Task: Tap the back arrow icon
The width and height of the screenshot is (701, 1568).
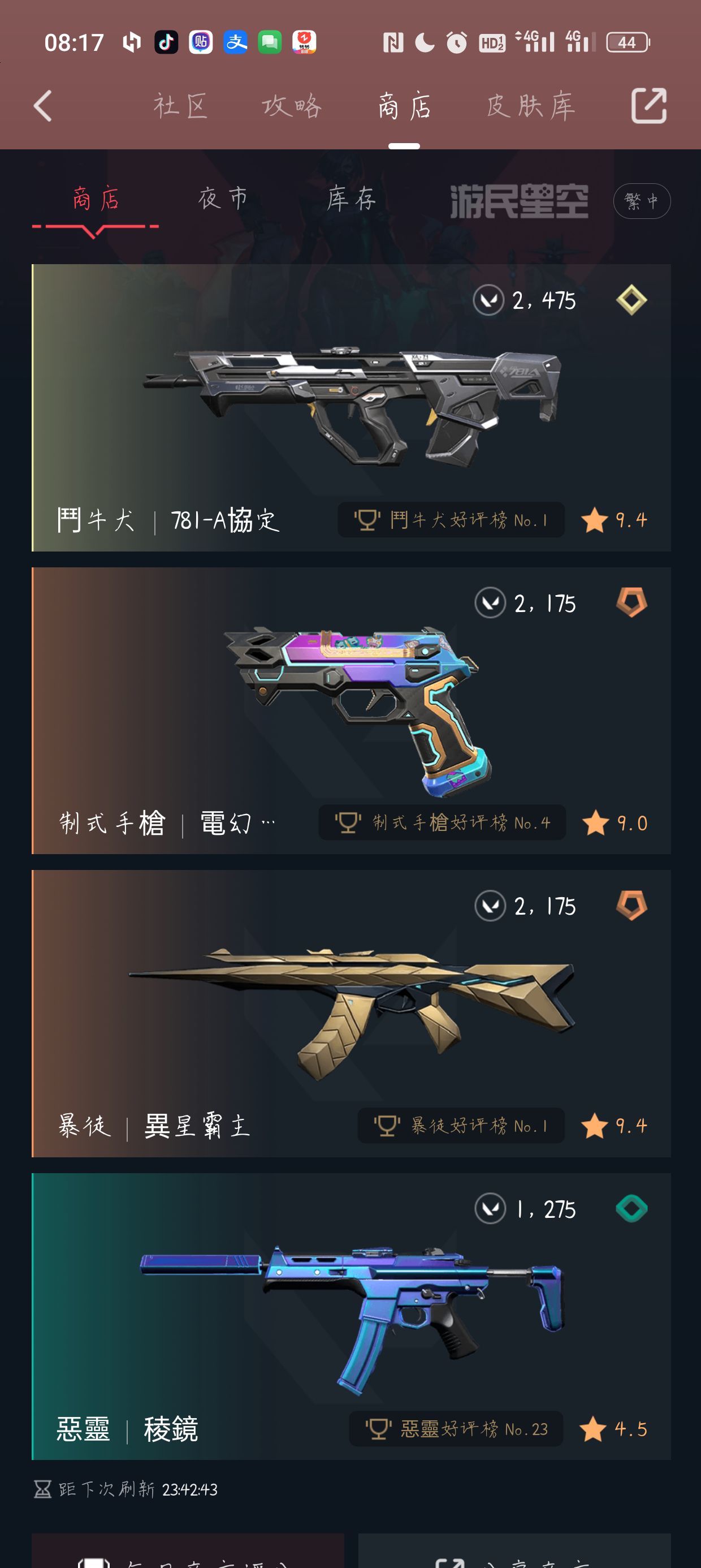Action: pyautogui.click(x=42, y=106)
